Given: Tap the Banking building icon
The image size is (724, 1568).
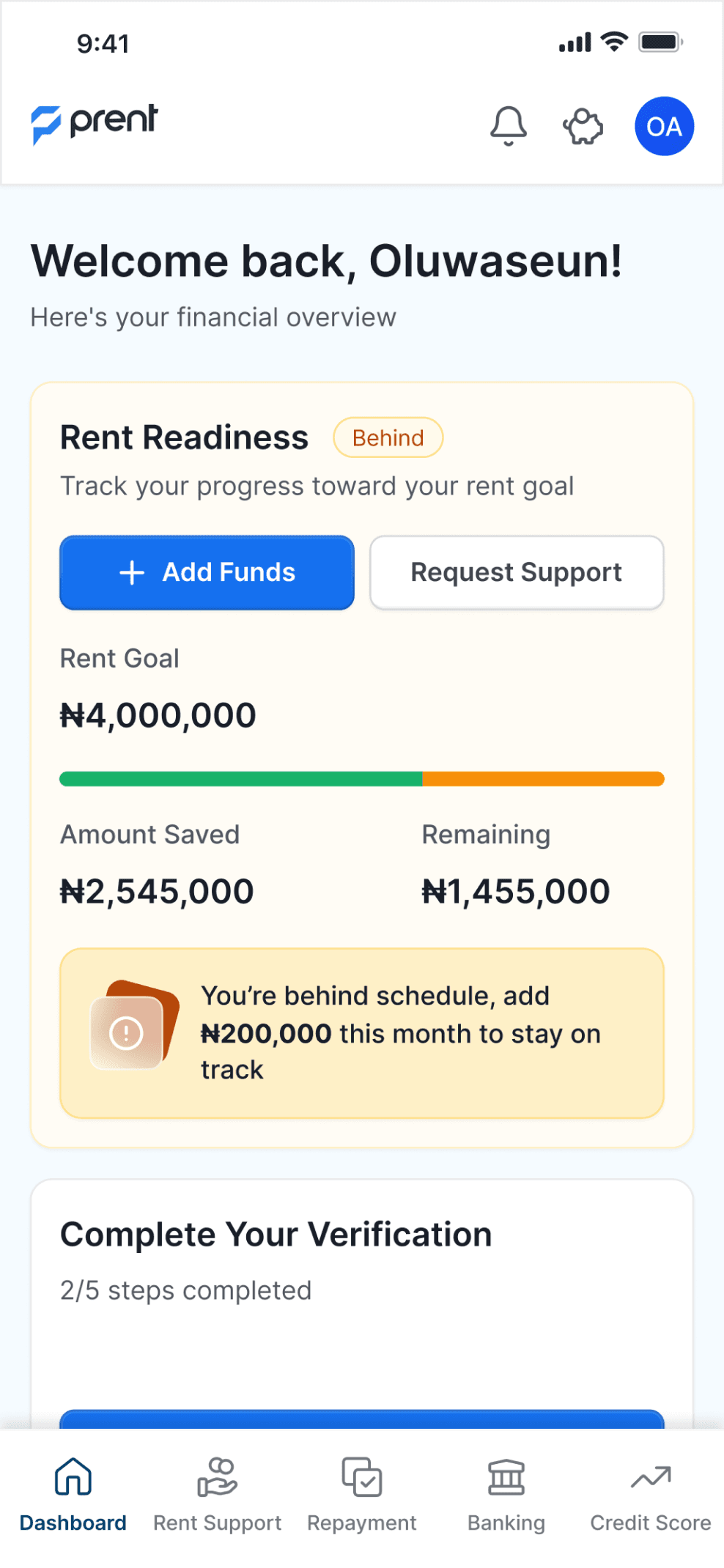Looking at the screenshot, I should click(506, 1476).
